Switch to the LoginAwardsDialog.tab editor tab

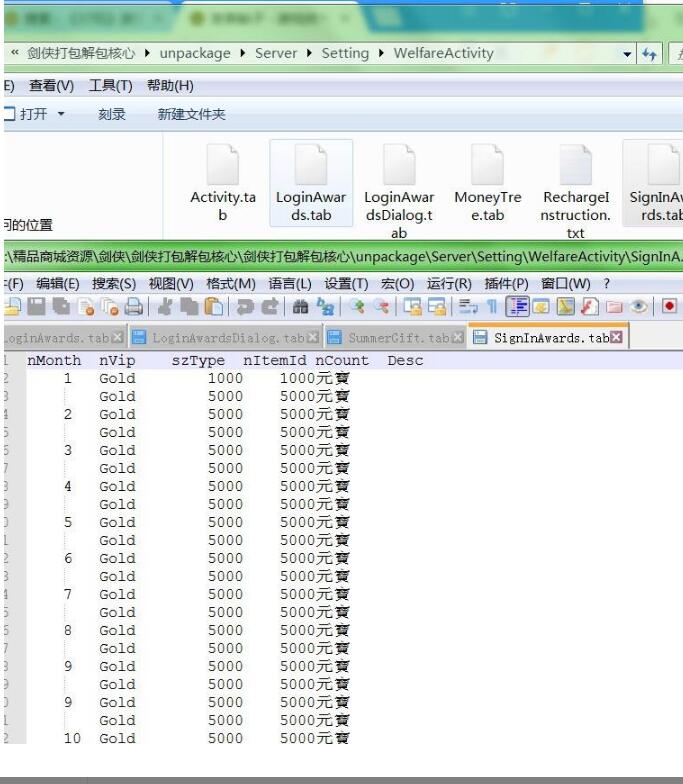[226, 338]
